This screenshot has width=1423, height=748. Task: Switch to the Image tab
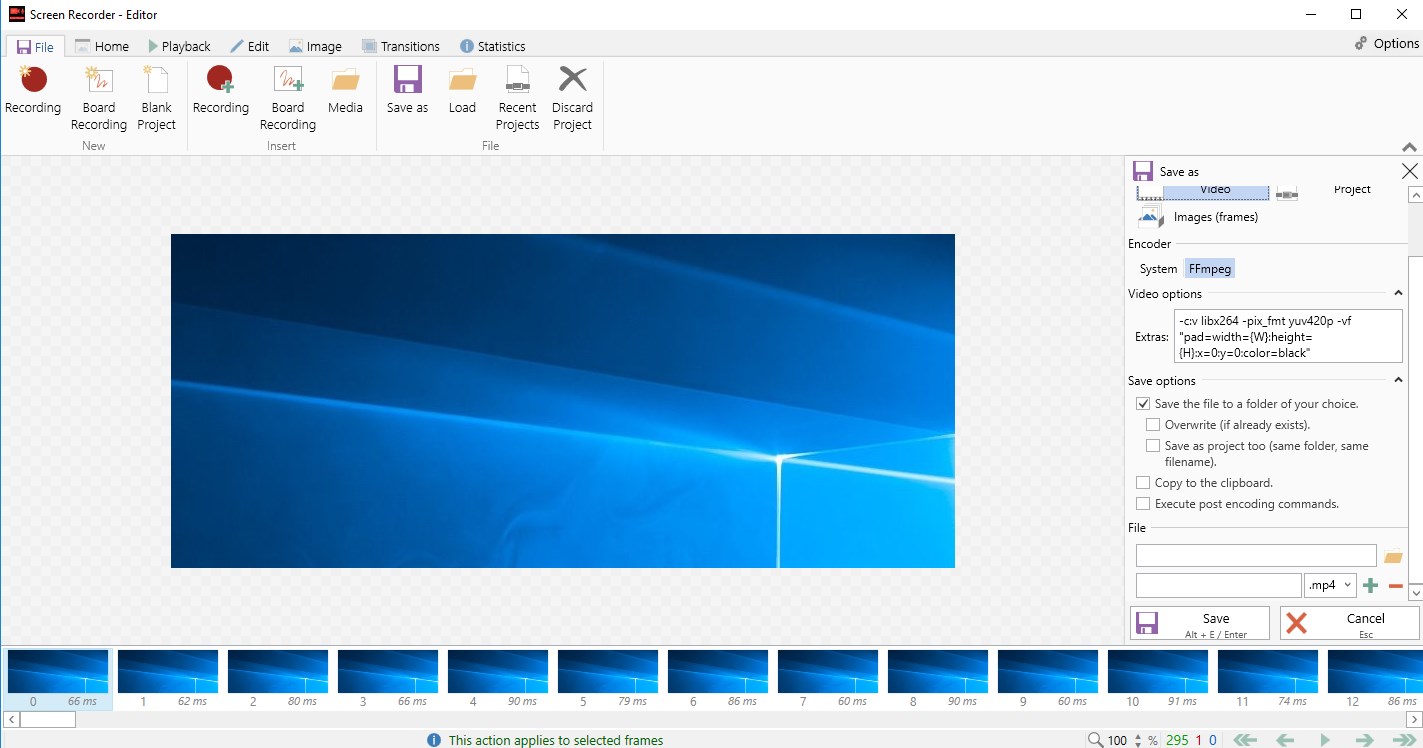[315, 46]
